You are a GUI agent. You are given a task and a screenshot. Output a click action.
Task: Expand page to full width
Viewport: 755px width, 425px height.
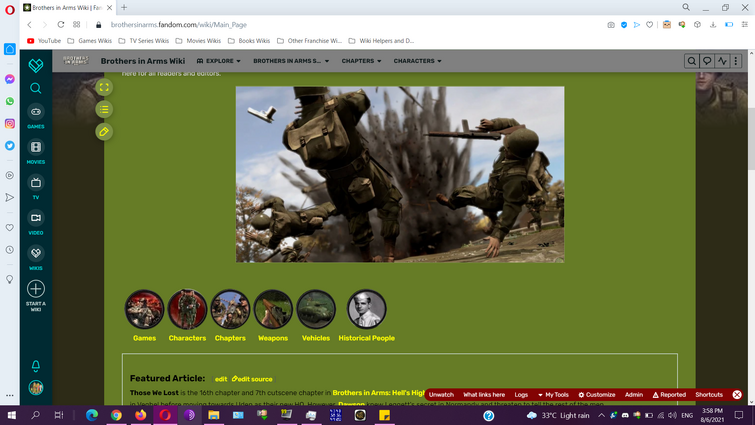tap(104, 88)
